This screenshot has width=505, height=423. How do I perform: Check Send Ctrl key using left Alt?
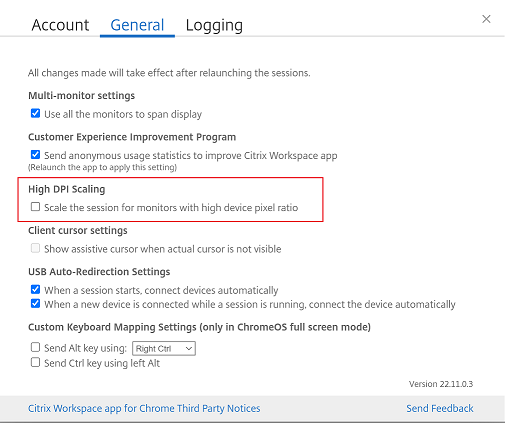tap(35, 362)
